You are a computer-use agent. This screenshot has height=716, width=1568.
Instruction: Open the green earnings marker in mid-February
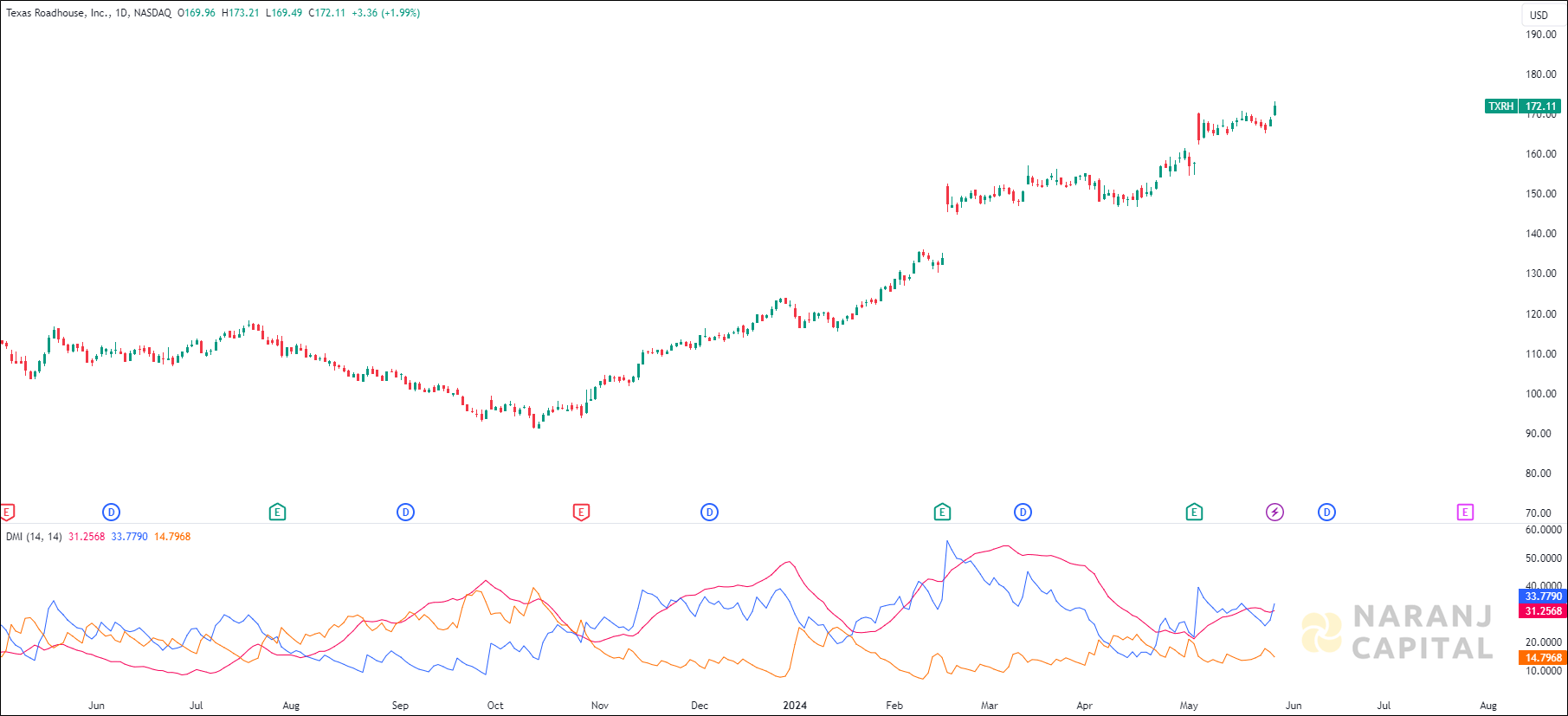pos(942,513)
